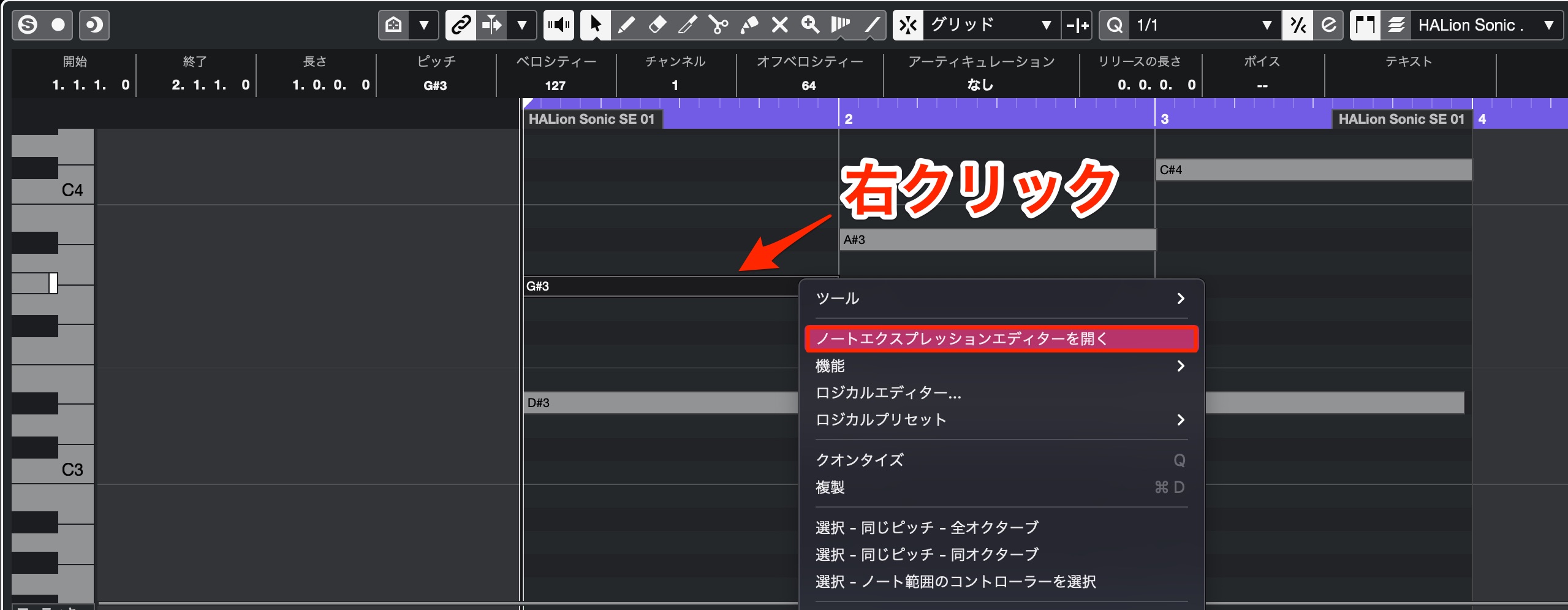Select the Object Selection arrow tool

(x=595, y=25)
